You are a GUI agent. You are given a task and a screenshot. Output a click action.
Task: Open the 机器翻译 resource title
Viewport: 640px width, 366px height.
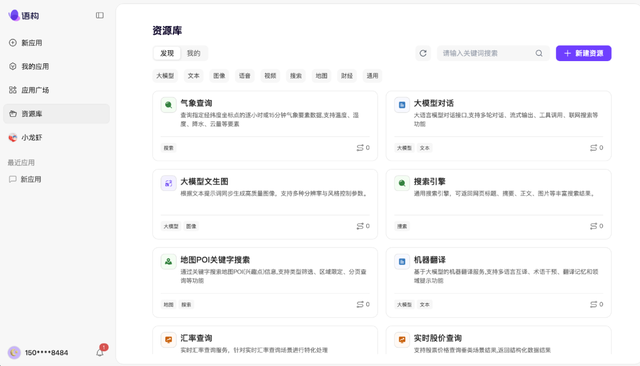429,260
